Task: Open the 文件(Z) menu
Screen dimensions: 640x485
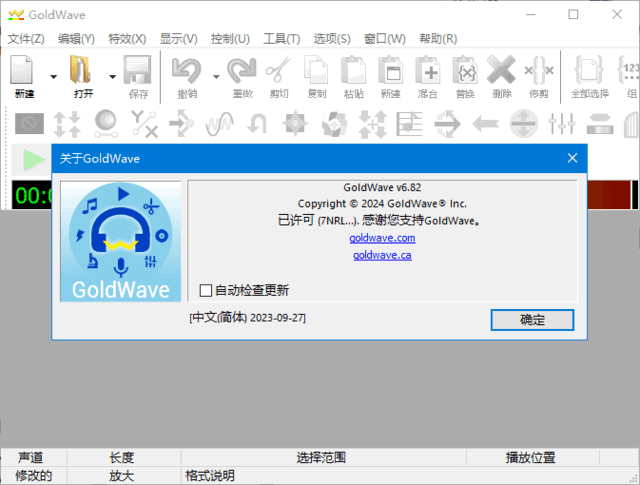Action: point(26,39)
